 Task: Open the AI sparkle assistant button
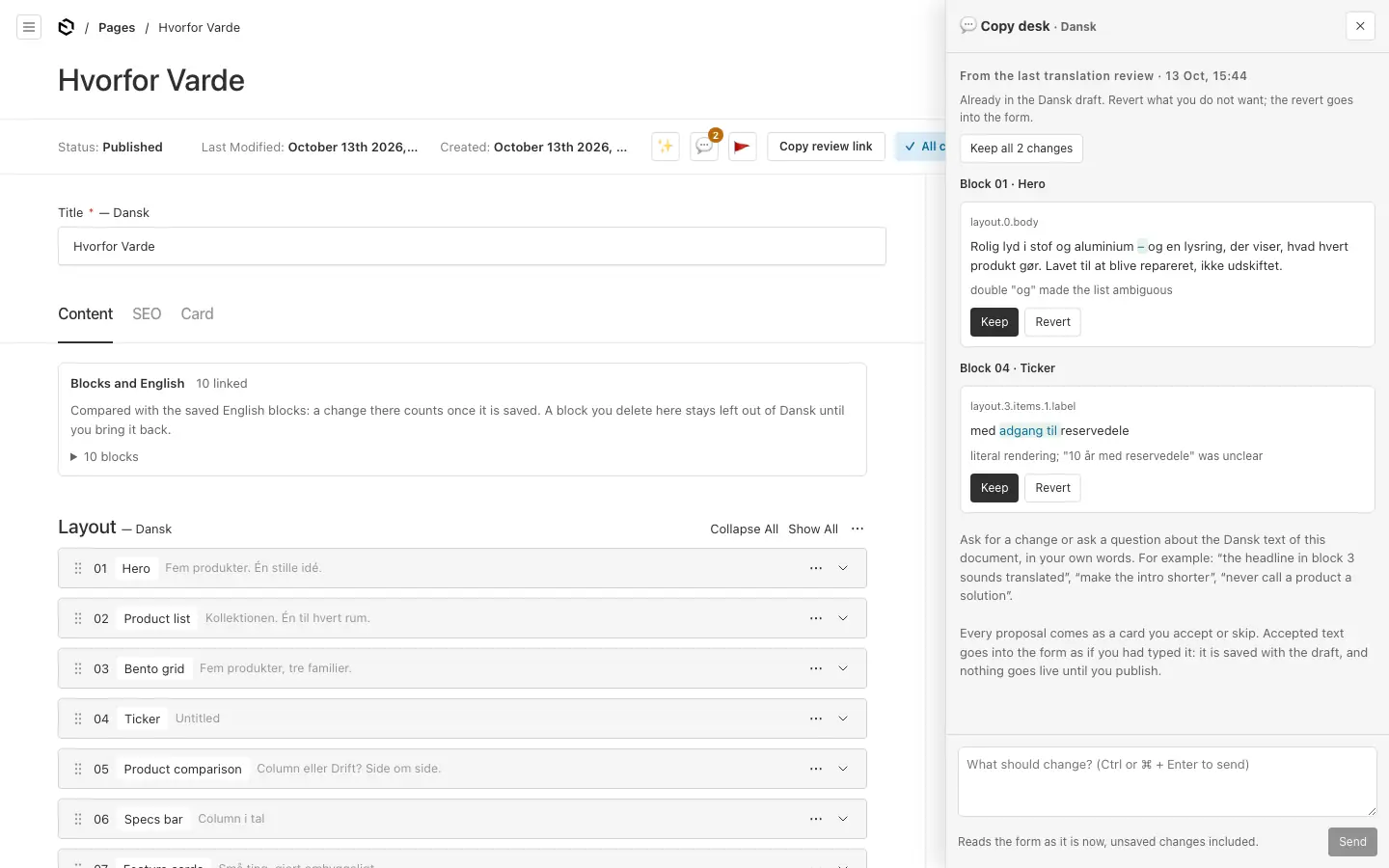666,147
